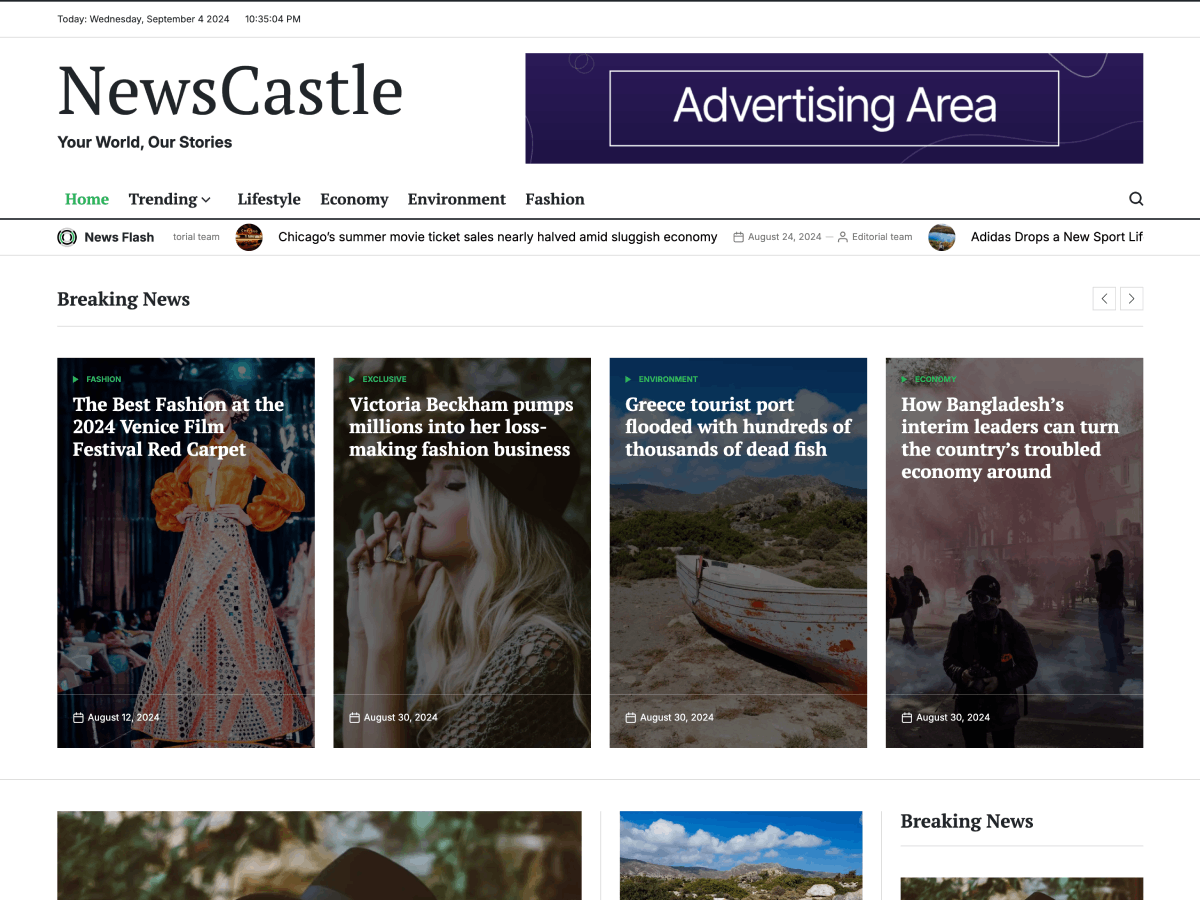The image size is (1200, 900).
Task: Click the News Flash ticker icon
Action: coord(67,237)
